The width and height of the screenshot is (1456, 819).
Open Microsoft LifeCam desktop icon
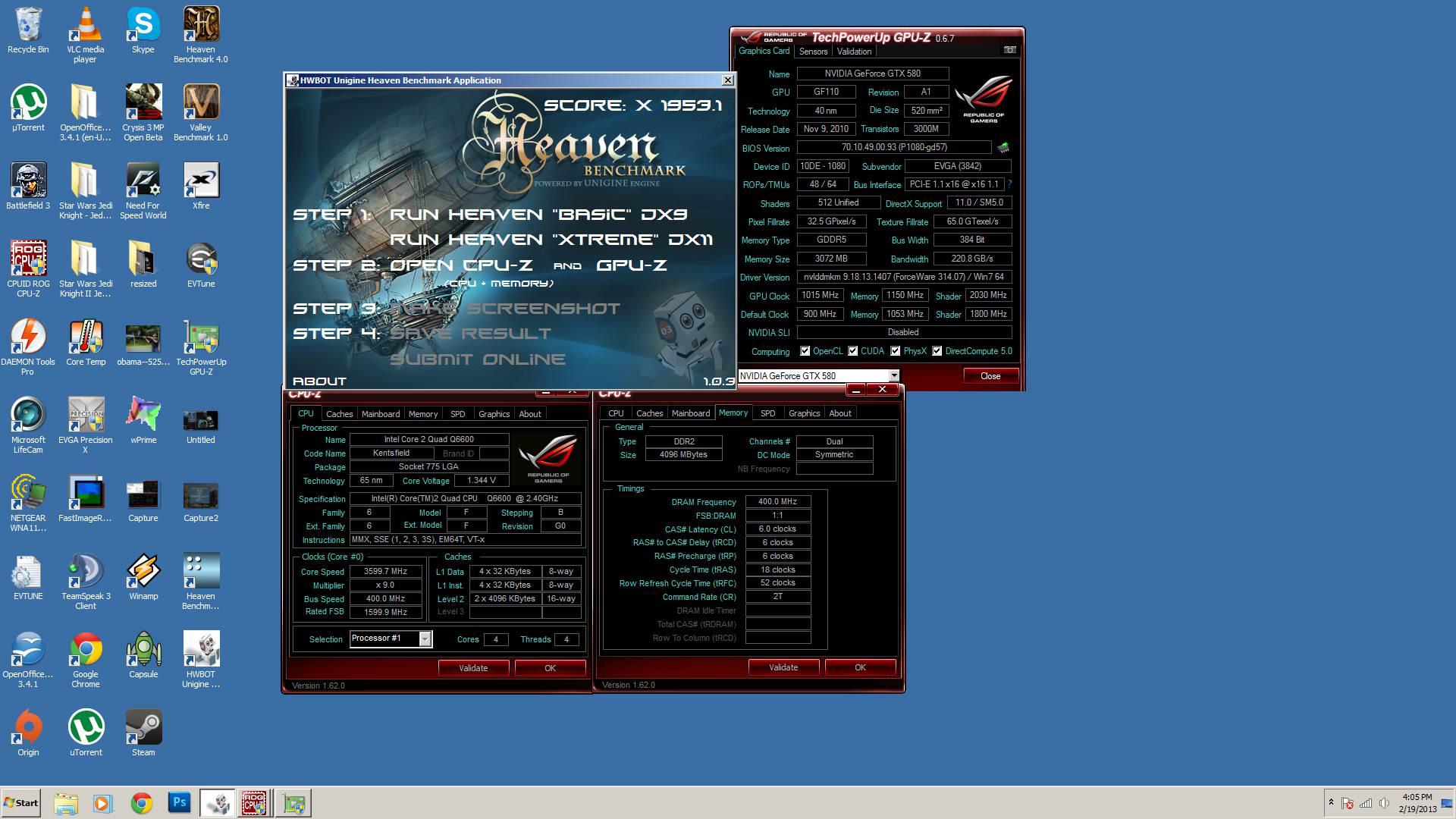click(x=28, y=425)
